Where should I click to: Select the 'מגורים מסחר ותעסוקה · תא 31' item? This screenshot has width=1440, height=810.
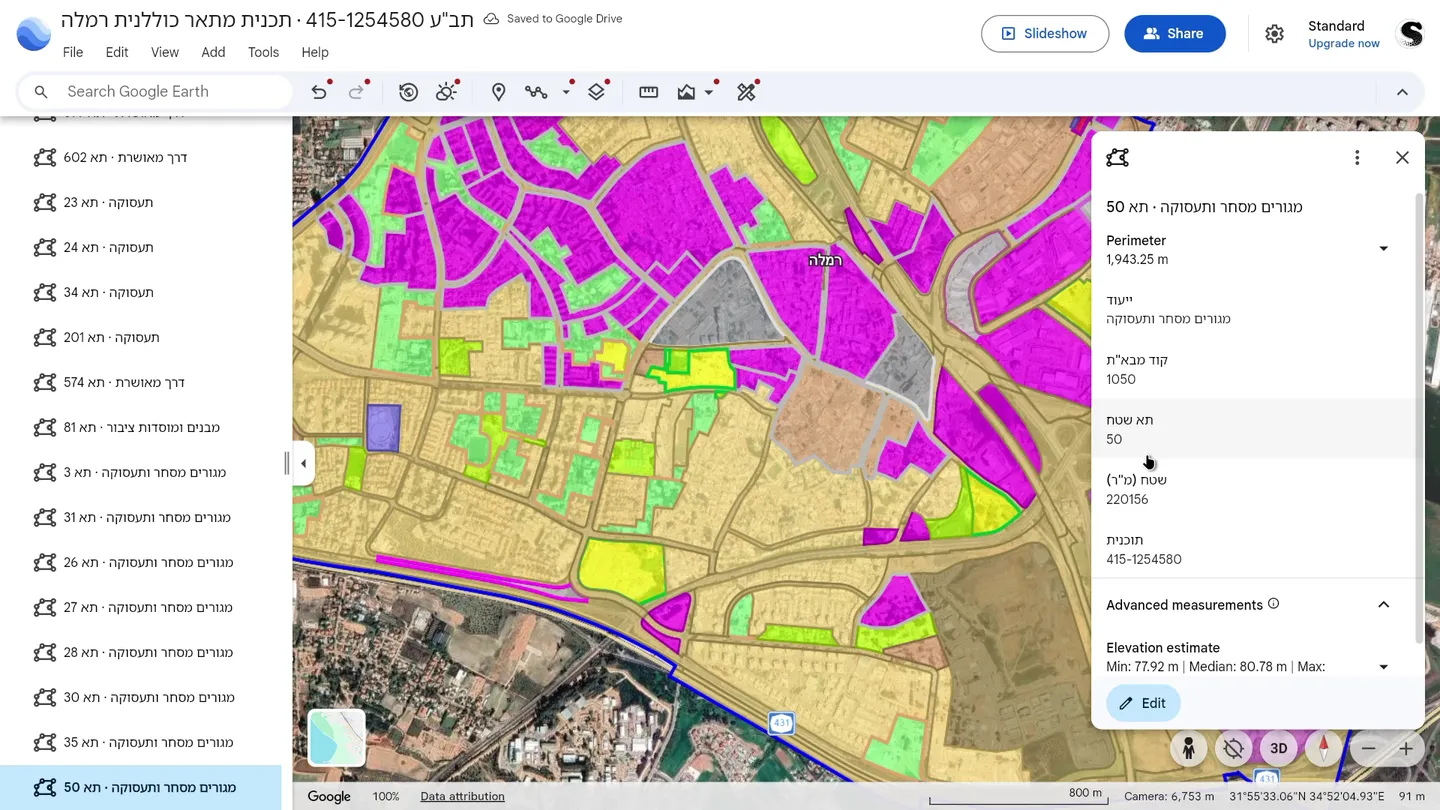(x=141, y=518)
